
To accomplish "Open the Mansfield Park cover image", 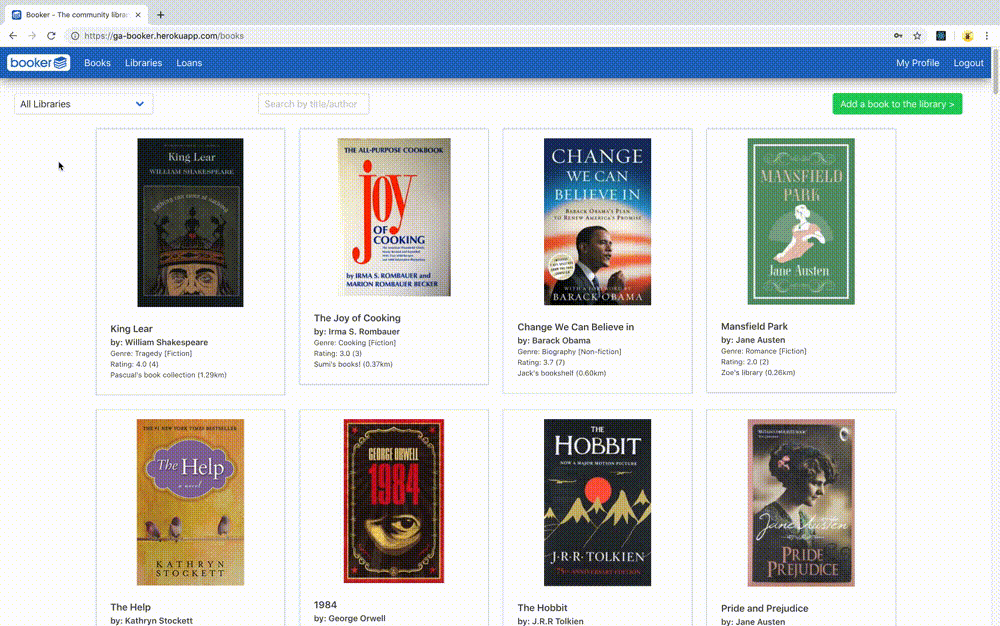I will (801, 221).
